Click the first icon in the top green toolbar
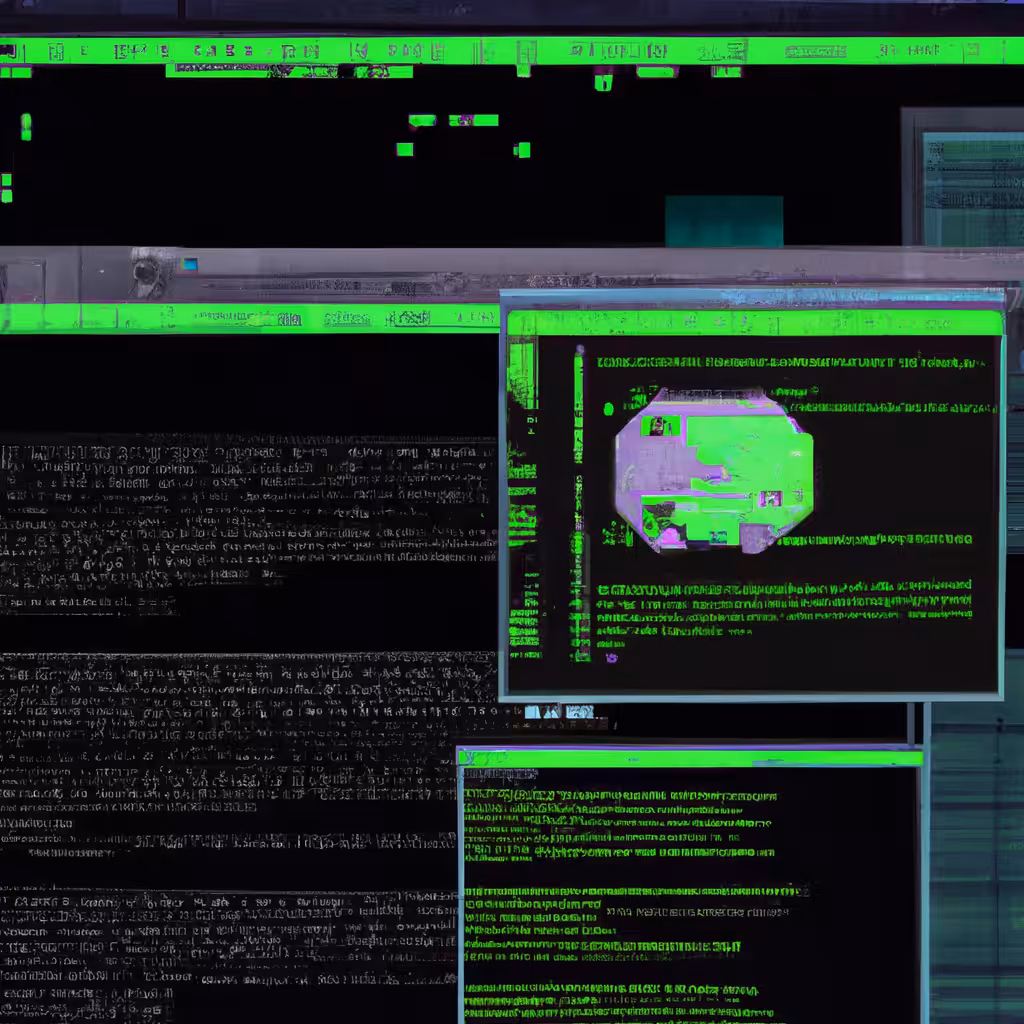This screenshot has width=1024, height=1024. [12, 51]
